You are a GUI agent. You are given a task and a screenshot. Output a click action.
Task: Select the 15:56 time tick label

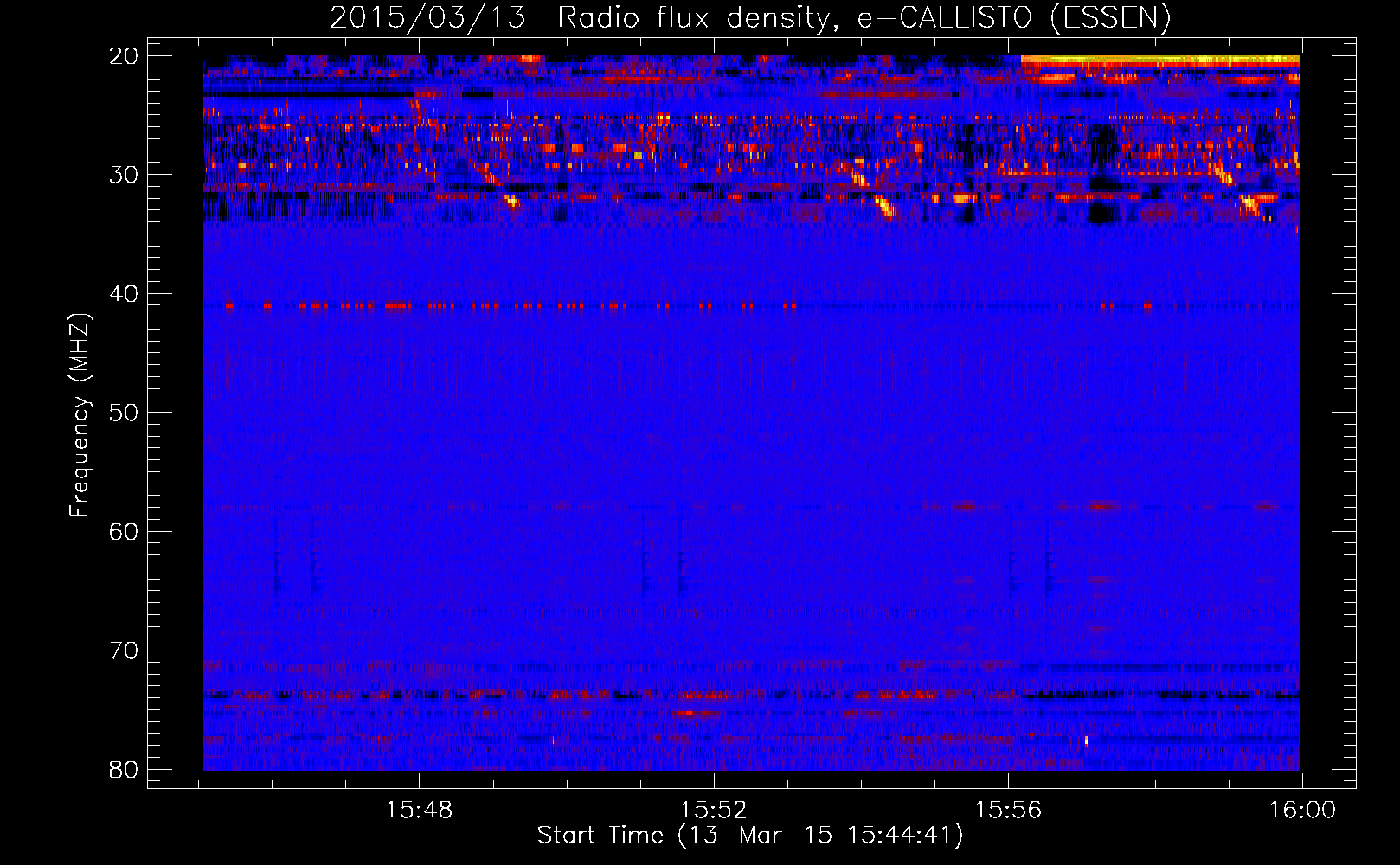point(1008,811)
